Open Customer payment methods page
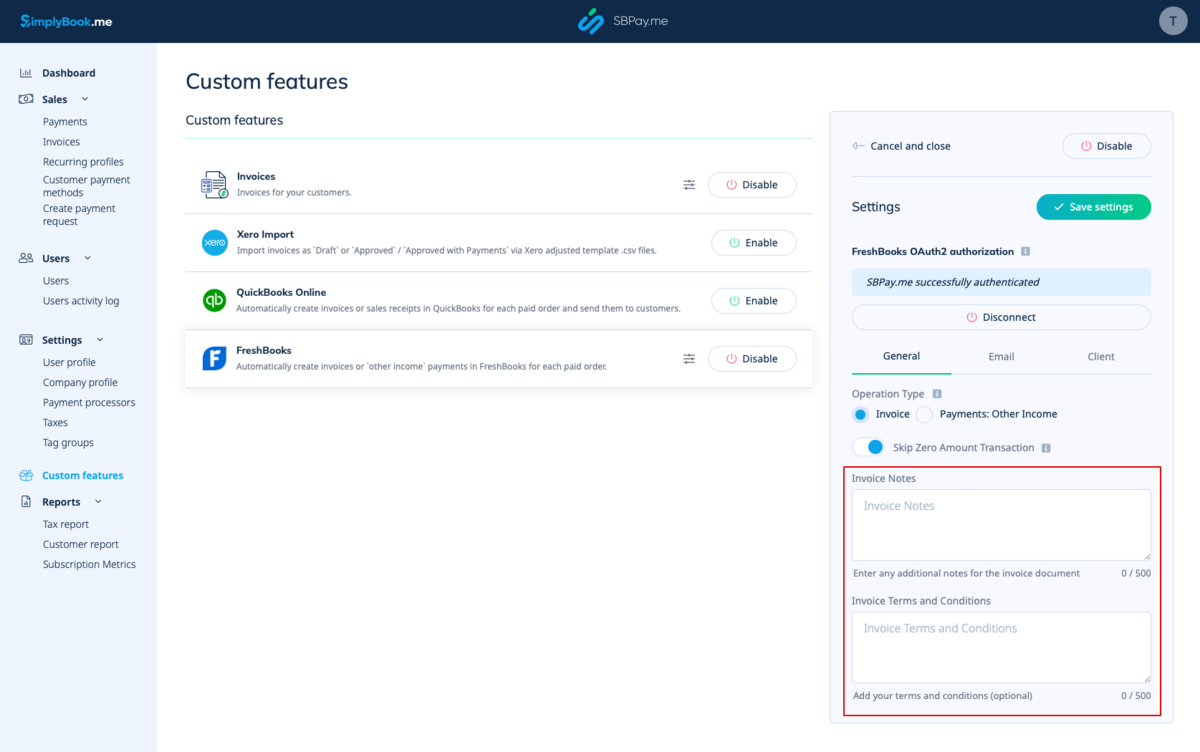This screenshot has height=752, width=1200. 86,186
